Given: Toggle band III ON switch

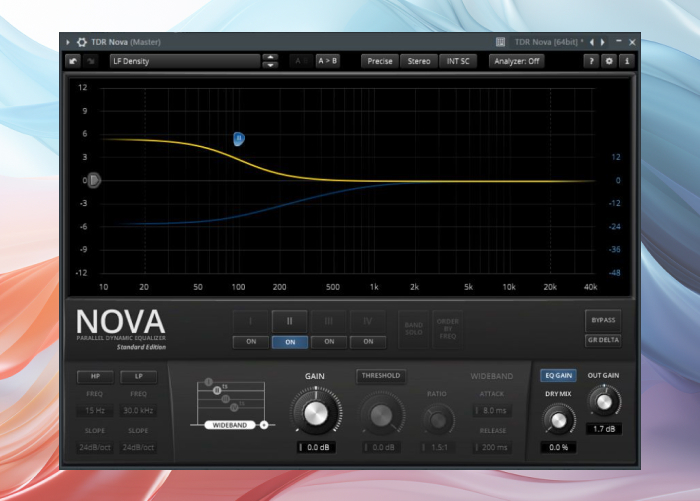Looking at the screenshot, I should [329, 342].
